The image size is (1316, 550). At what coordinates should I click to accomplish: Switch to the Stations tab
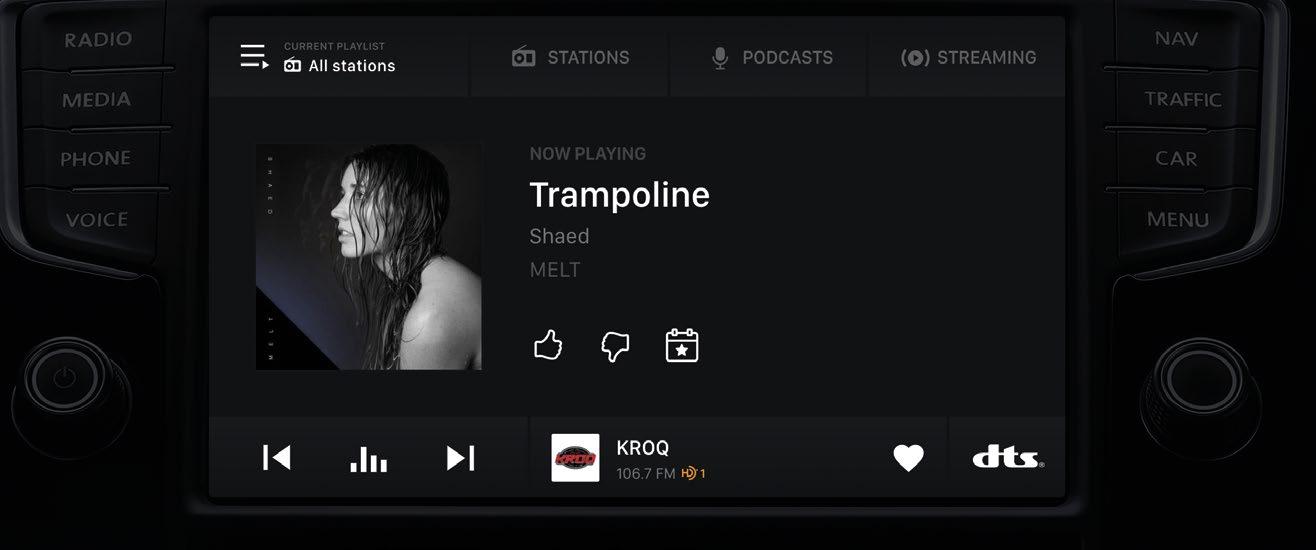click(x=570, y=57)
